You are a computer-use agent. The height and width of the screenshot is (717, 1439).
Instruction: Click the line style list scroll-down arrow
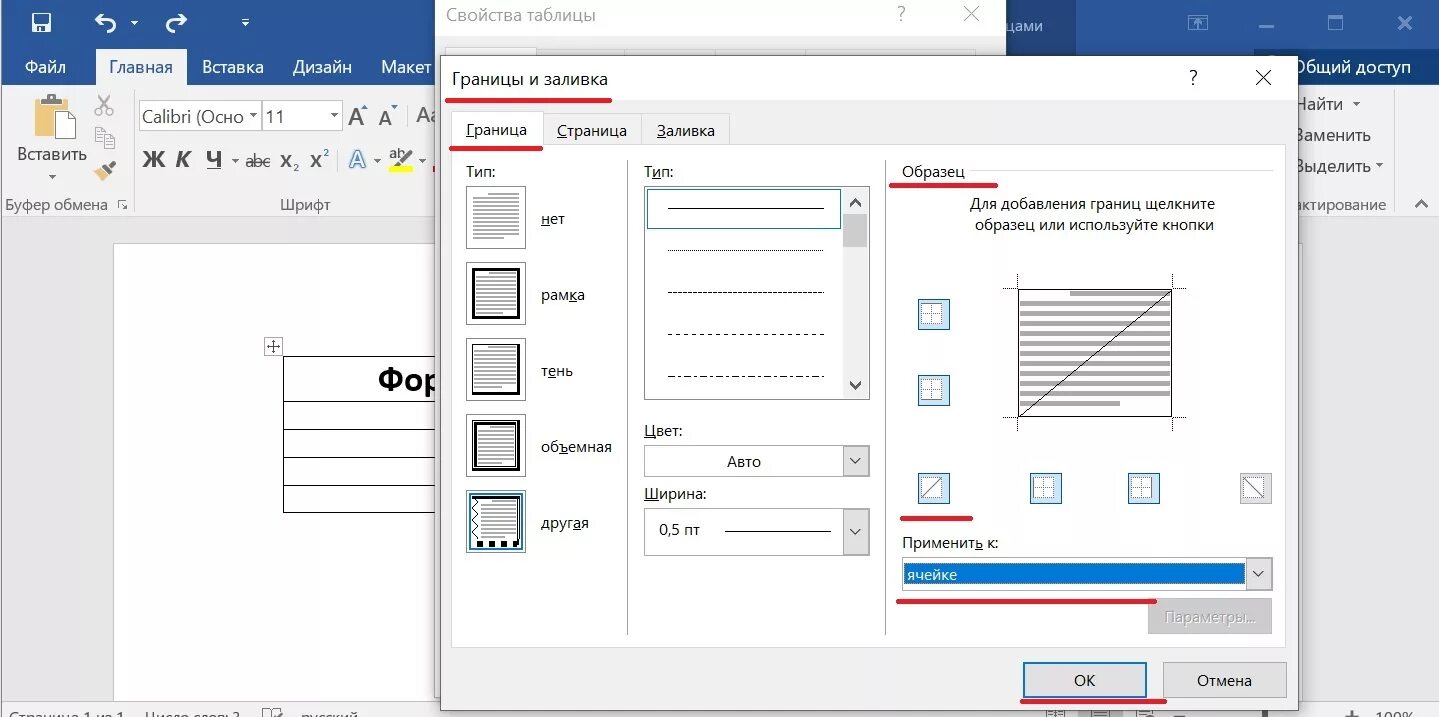click(855, 385)
